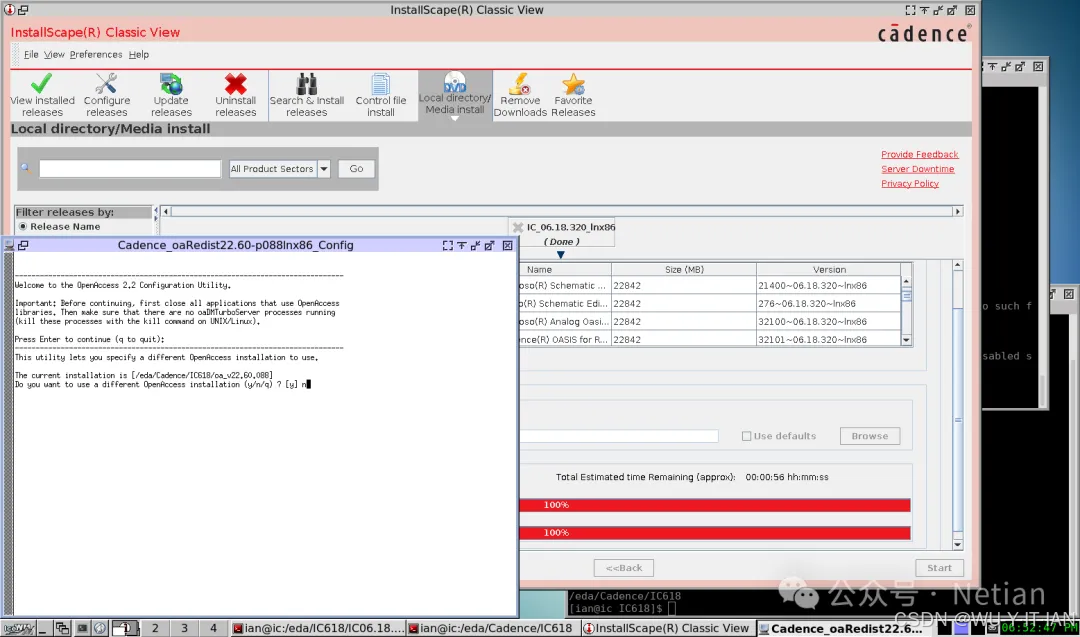Click the product table scroll up arrow
This screenshot has height=637, width=1080.
[x=906, y=281]
